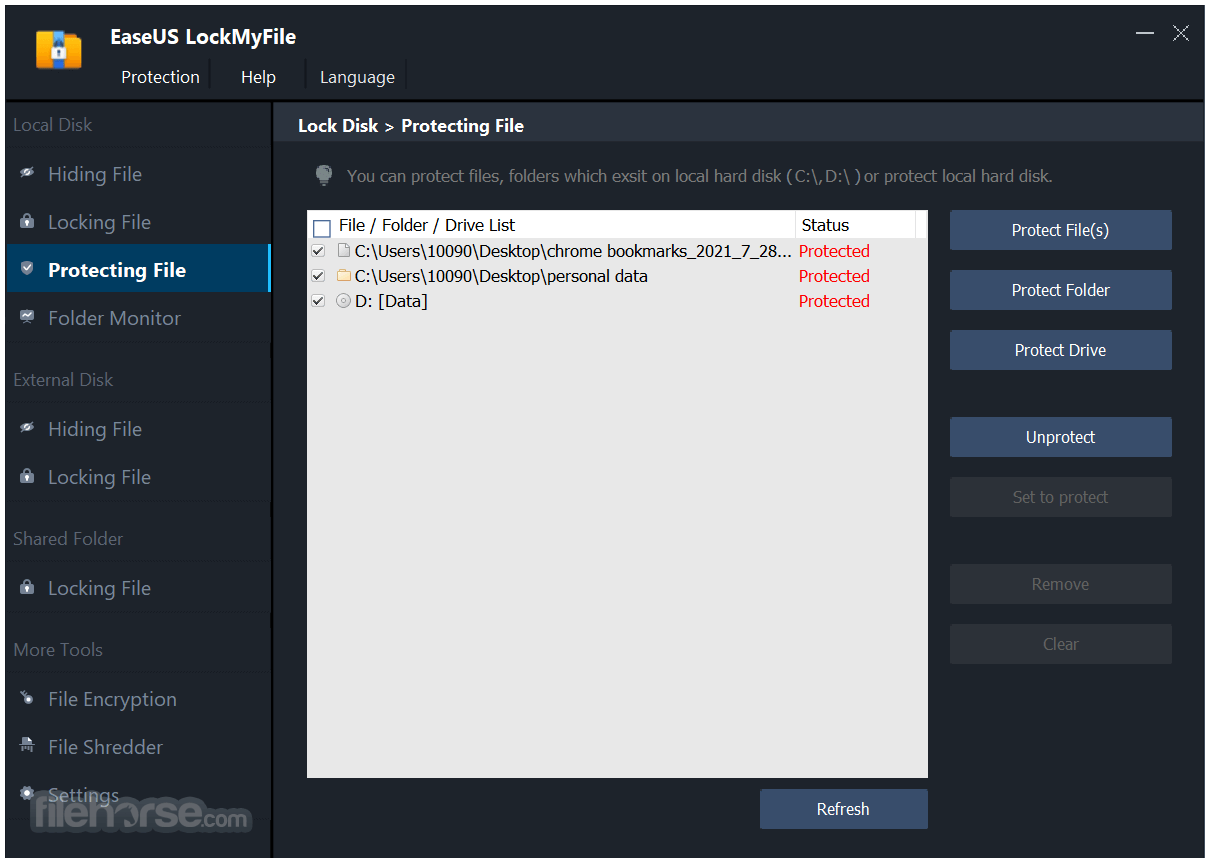Viewport: 1210px width, 863px height.
Task: Go to External Disk Locking File
Action: [138, 476]
